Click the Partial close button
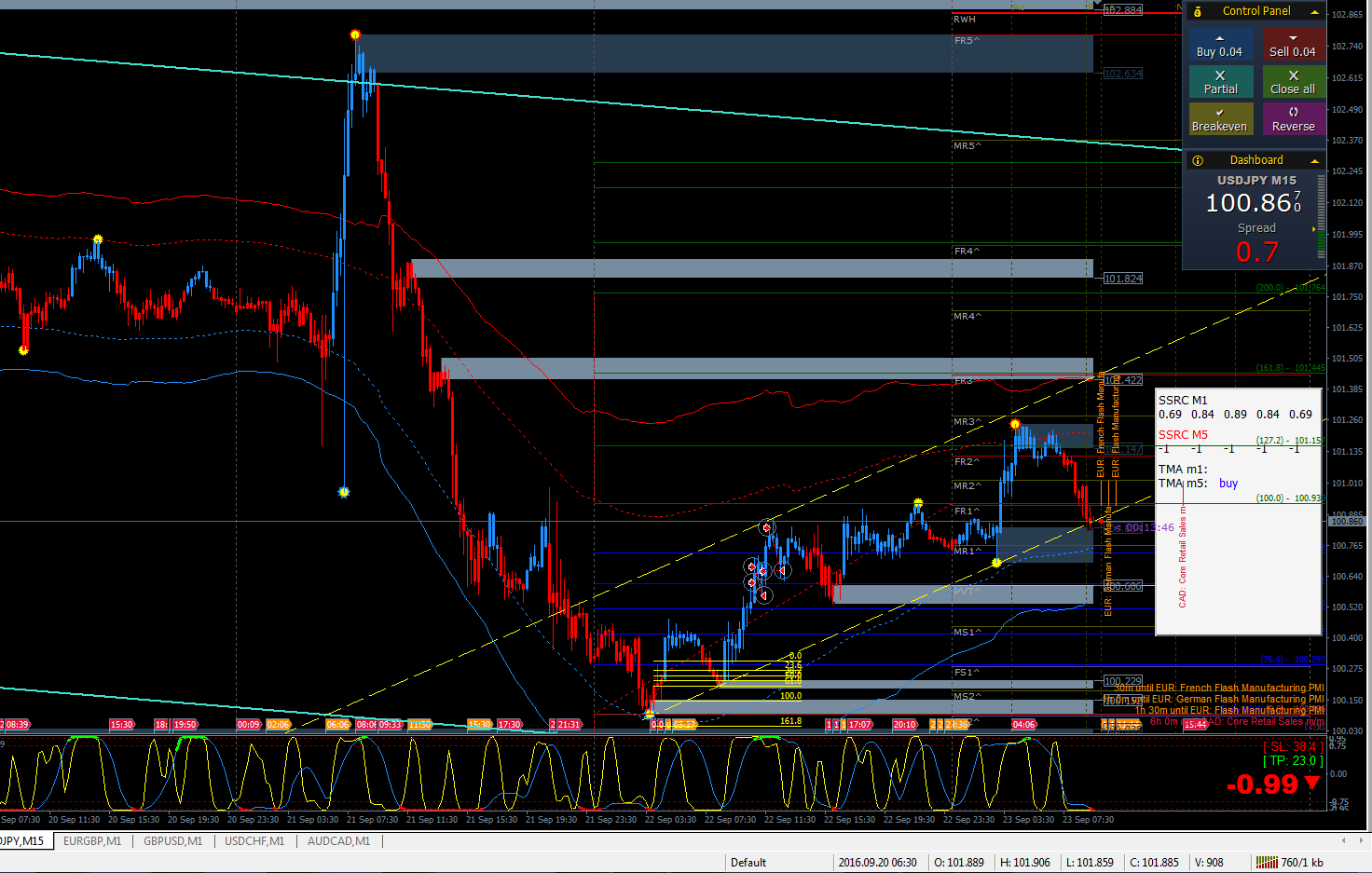The width and height of the screenshot is (1372, 873). click(x=1219, y=81)
